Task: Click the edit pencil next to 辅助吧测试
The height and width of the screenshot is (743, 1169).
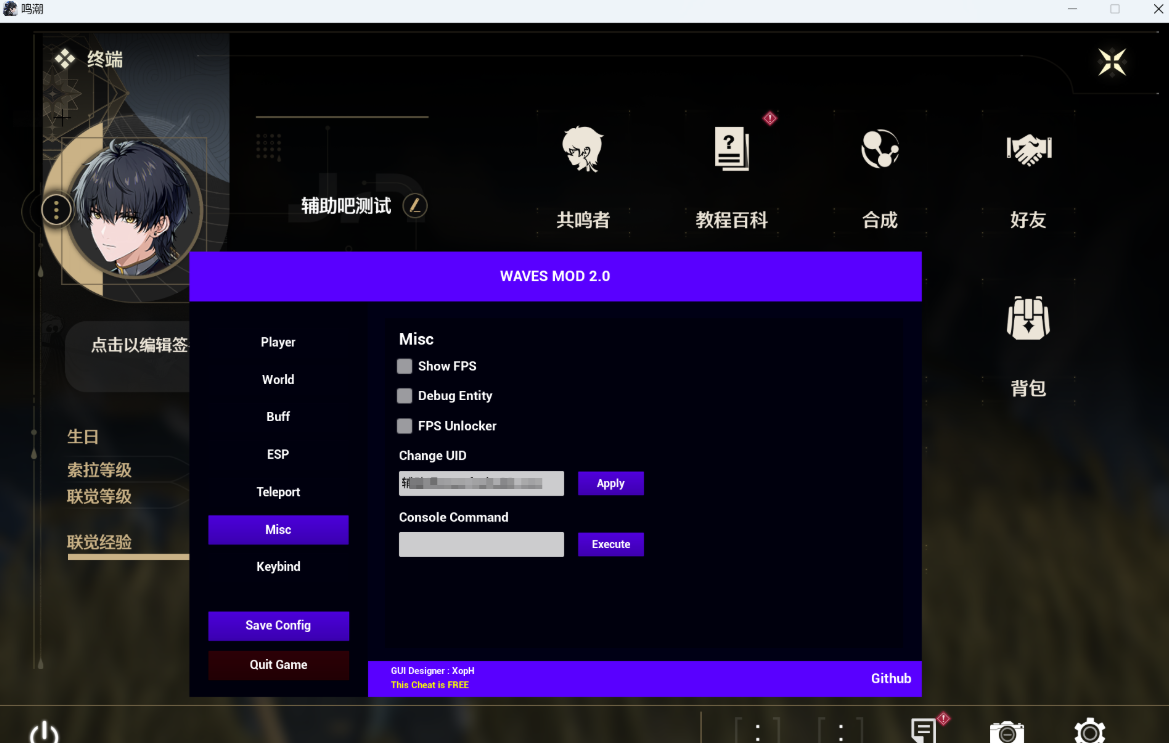Action: click(x=415, y=205)
